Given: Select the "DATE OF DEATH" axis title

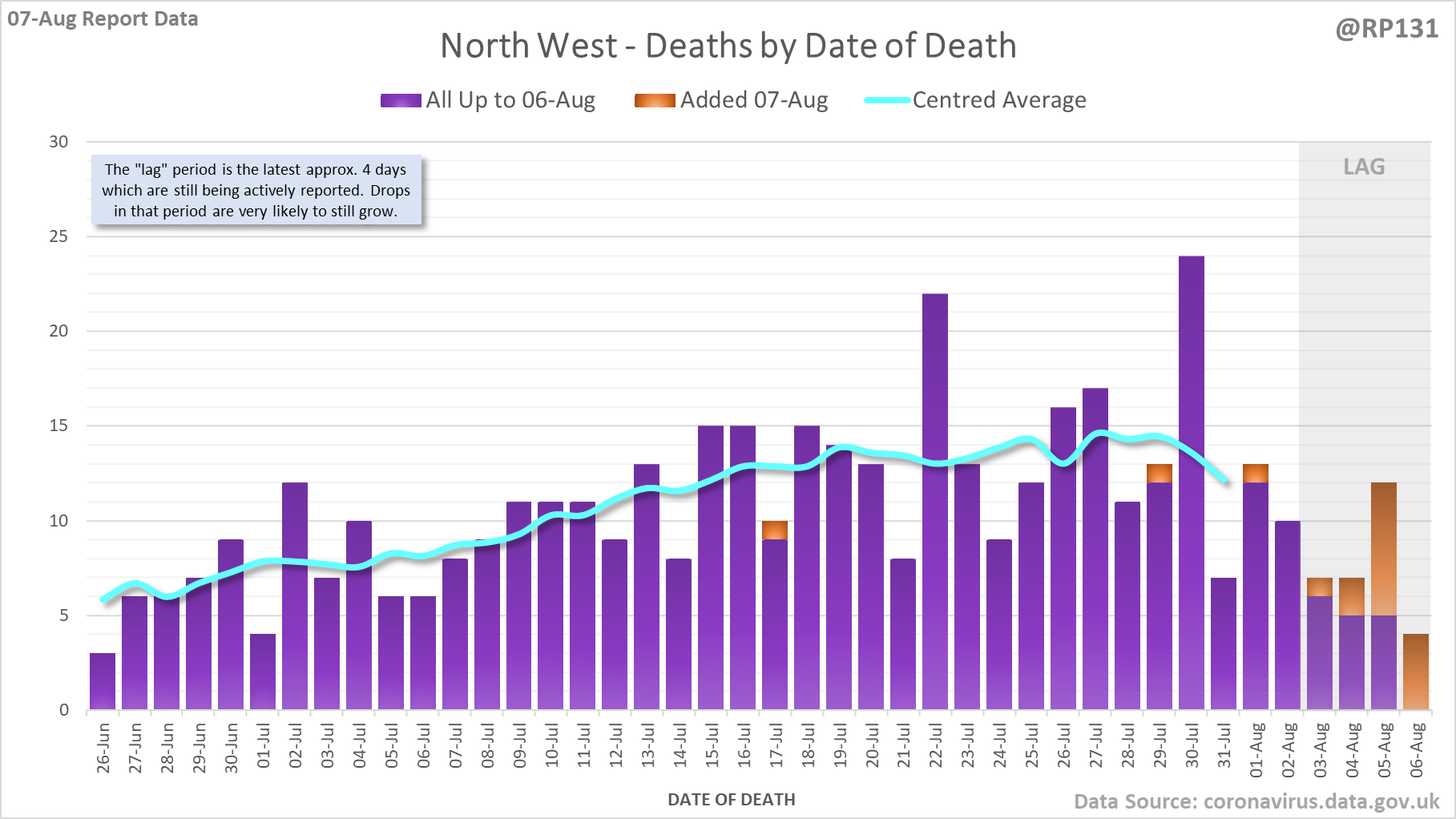Looking at the screenshot, I should 731,800.
